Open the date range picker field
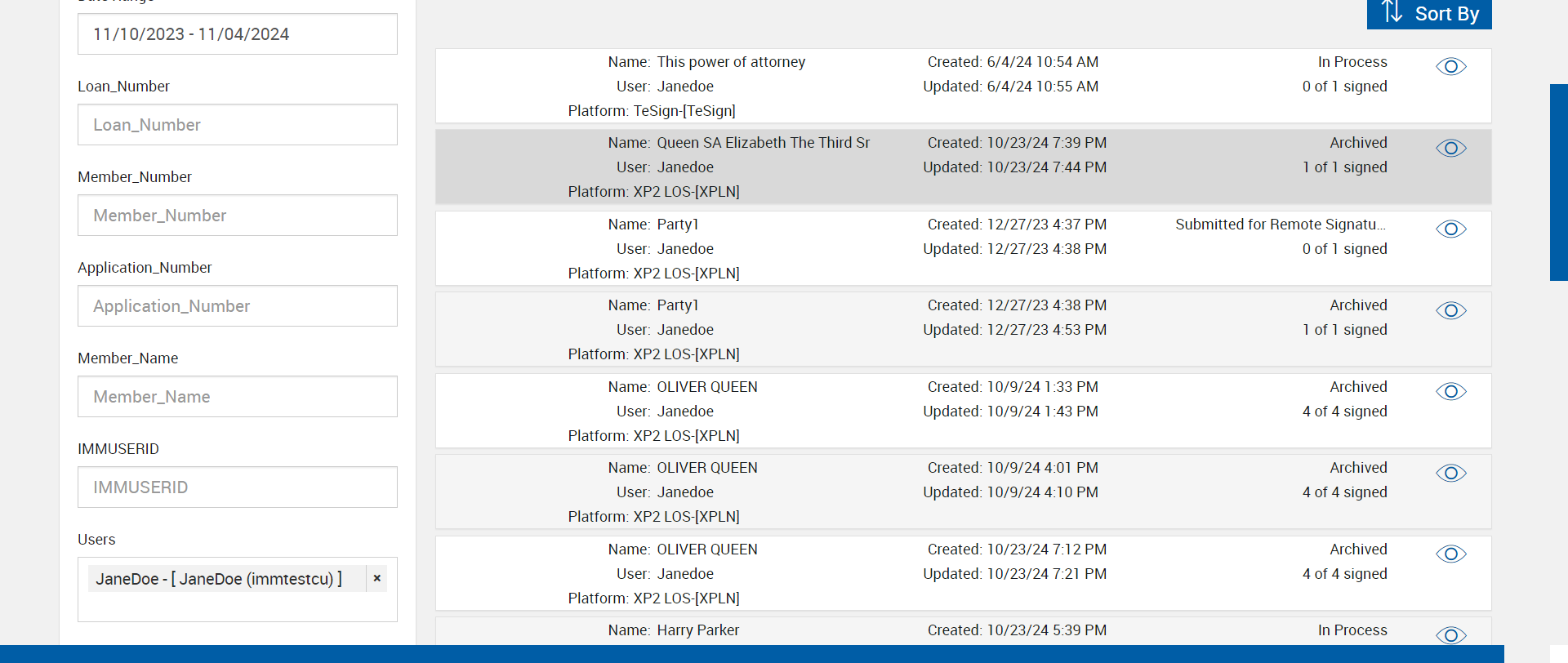 [x=237, y=34]
